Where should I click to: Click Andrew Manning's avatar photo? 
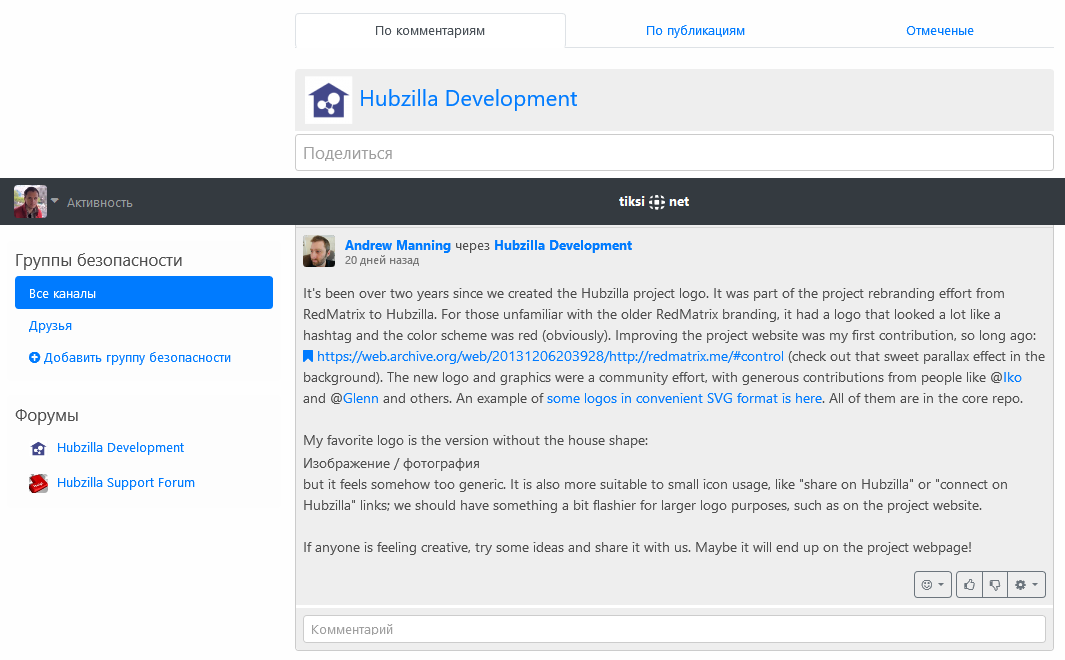tap(319, 251)
